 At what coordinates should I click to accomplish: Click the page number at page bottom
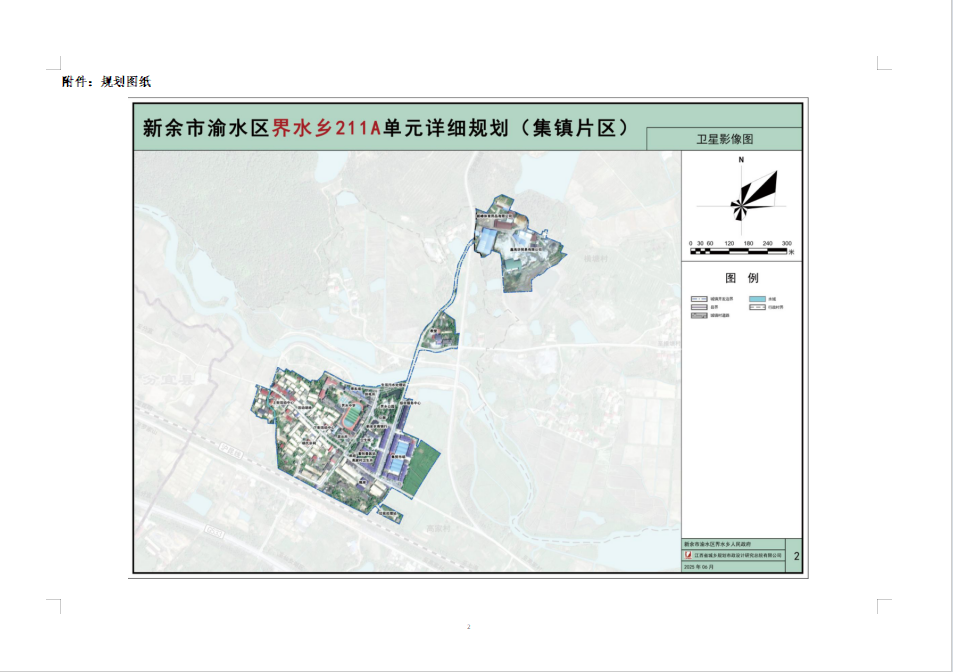coord(468,627)
